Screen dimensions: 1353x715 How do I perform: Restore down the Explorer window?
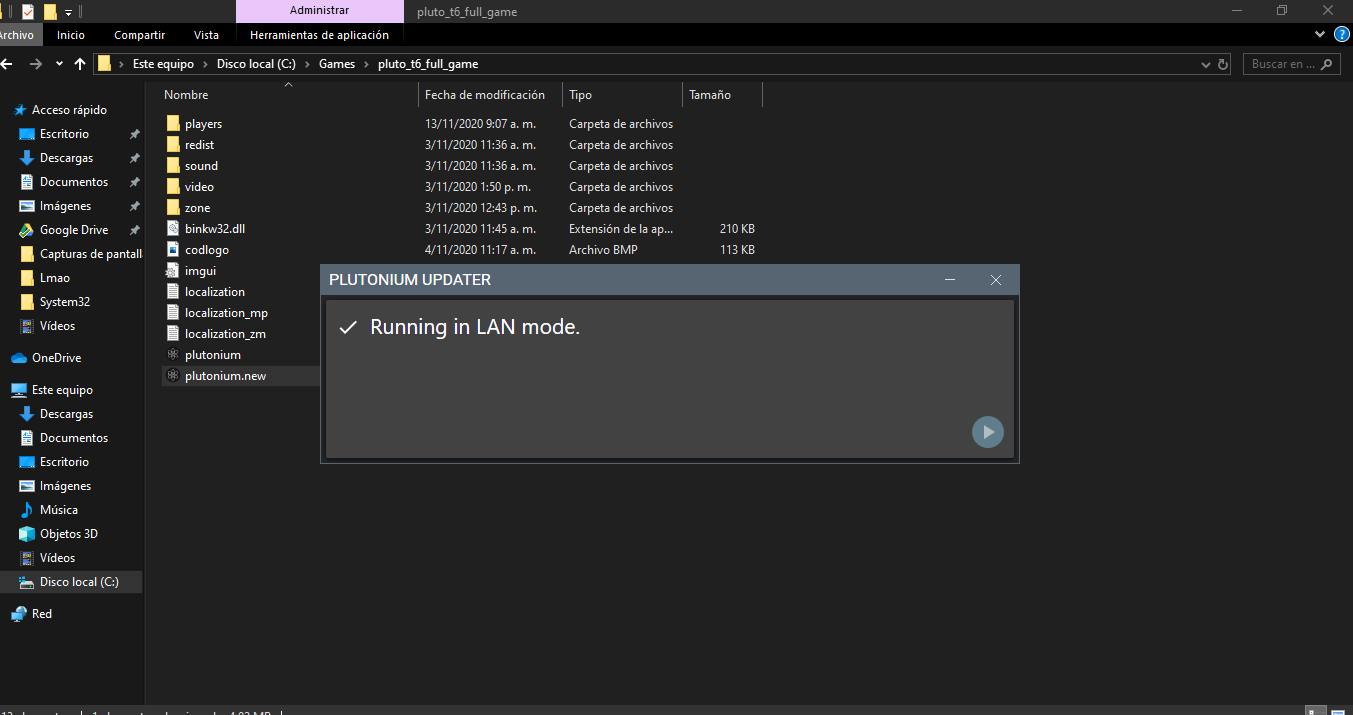(x=1281, y=11)
